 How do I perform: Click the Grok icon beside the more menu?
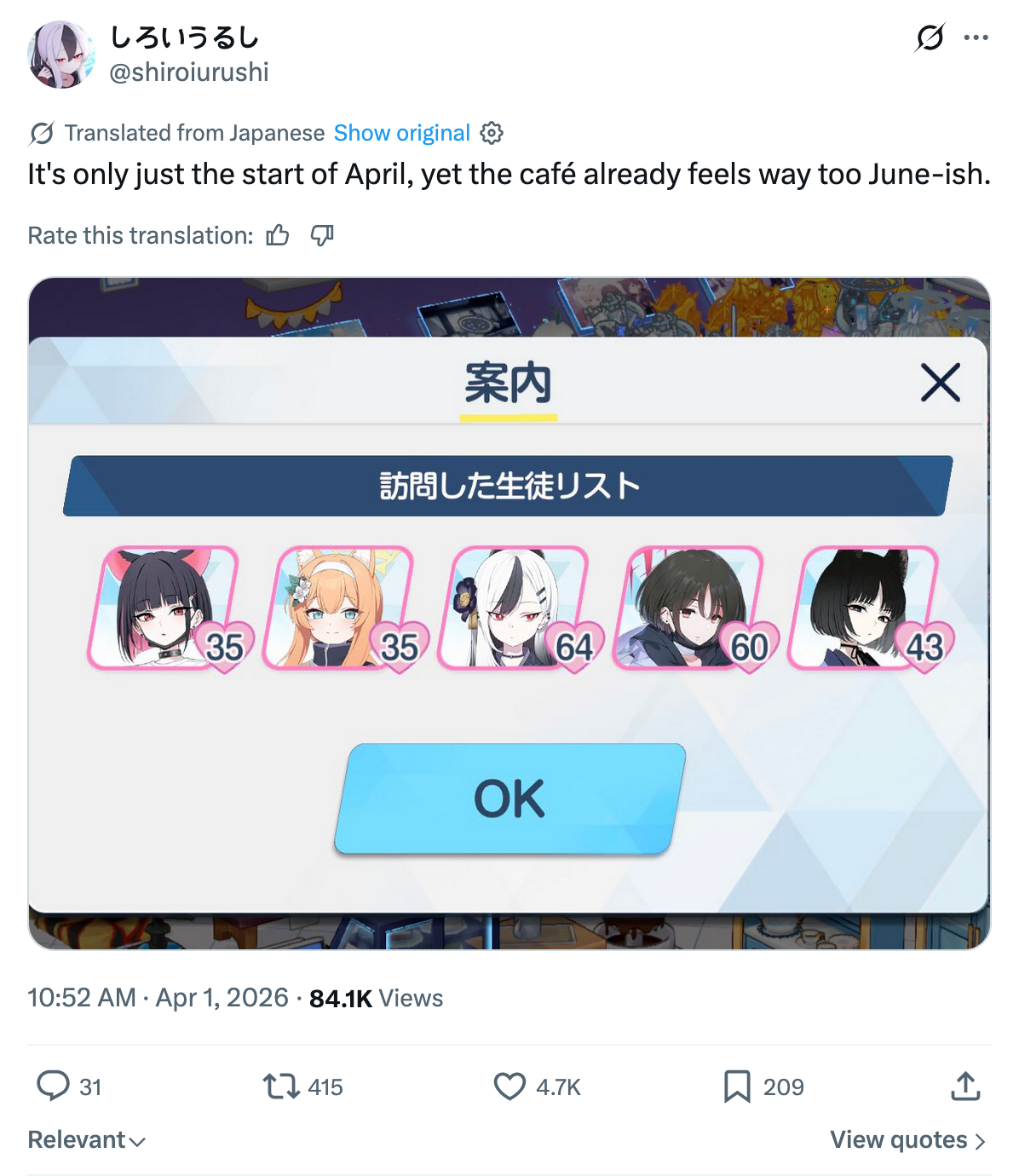[x=930, y=37]
